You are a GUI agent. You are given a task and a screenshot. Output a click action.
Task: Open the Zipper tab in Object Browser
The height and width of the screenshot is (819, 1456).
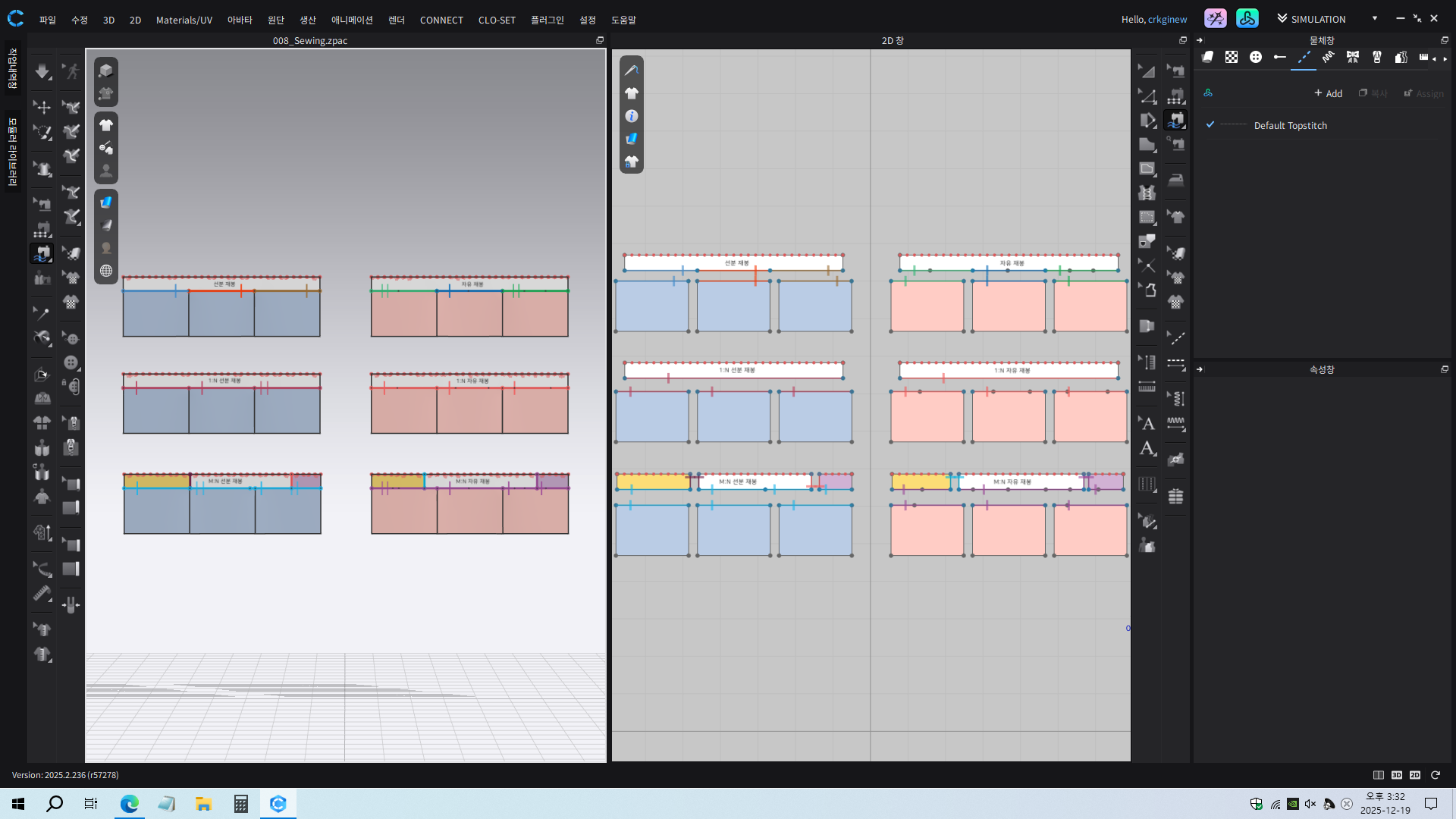(1377, 57)
